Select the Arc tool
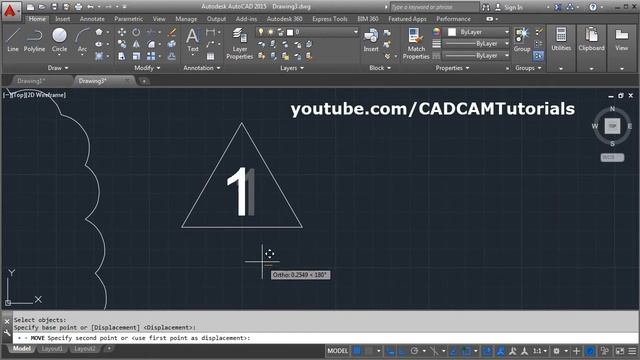This screenshot has height=360, width=640. 82,40
